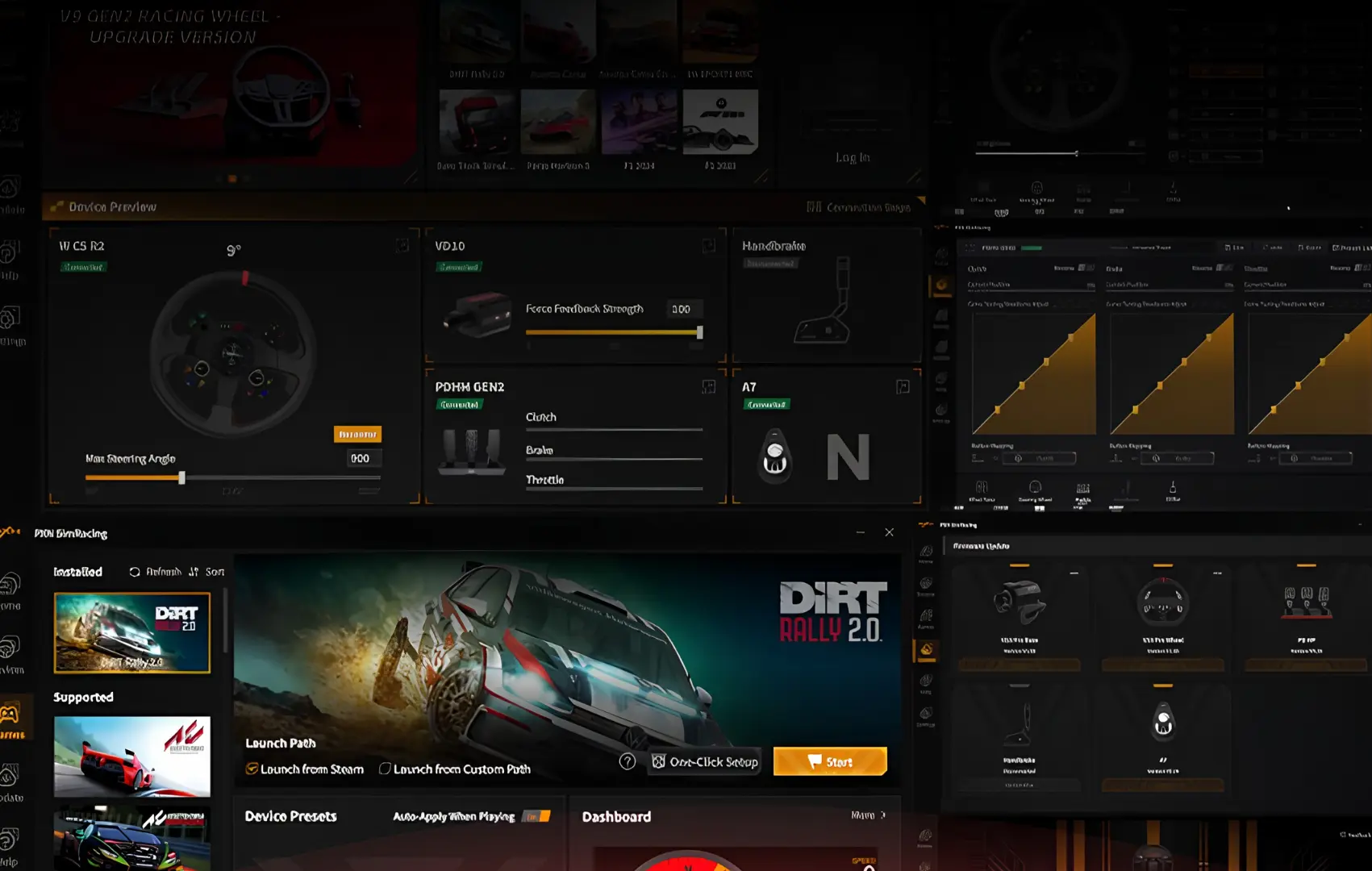1372x871 pixels.
Task: Toggle the Reverse switch in the Clutch column
Action: [x=1086, y=268]
